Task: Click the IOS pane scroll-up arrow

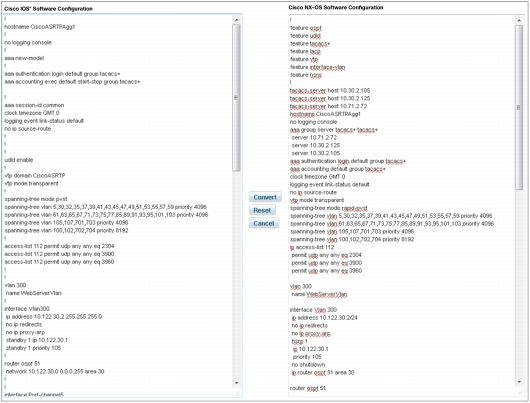Action: pyautogui.click(x=237, y=20)
